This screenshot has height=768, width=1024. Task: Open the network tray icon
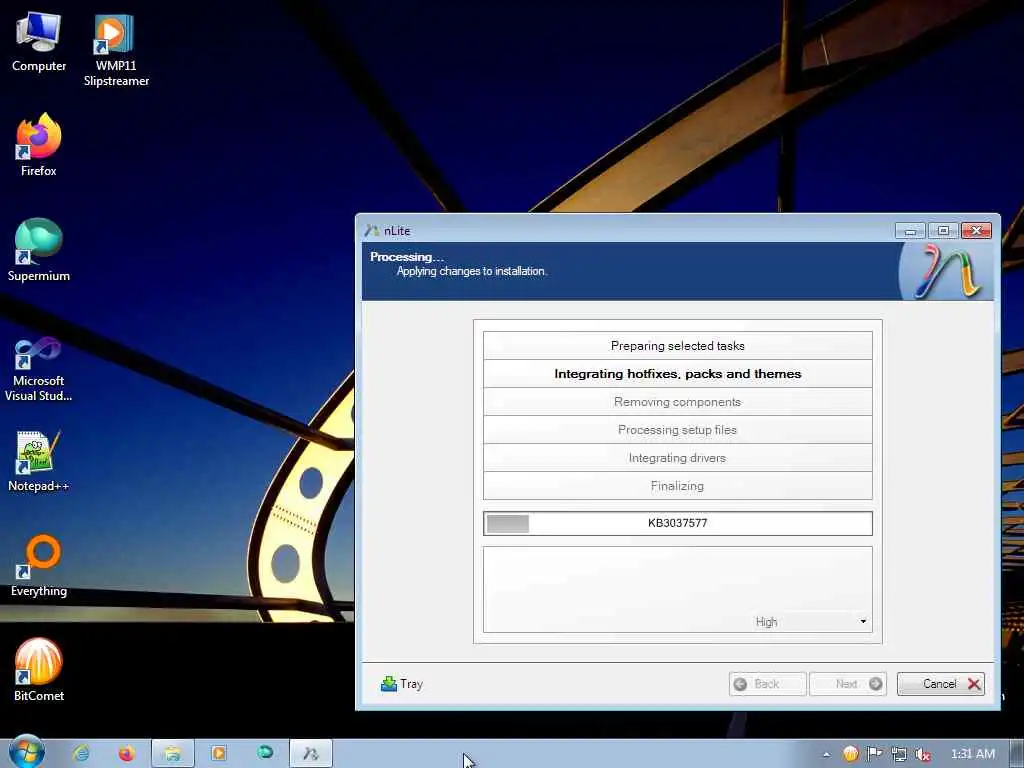(899, 754)
